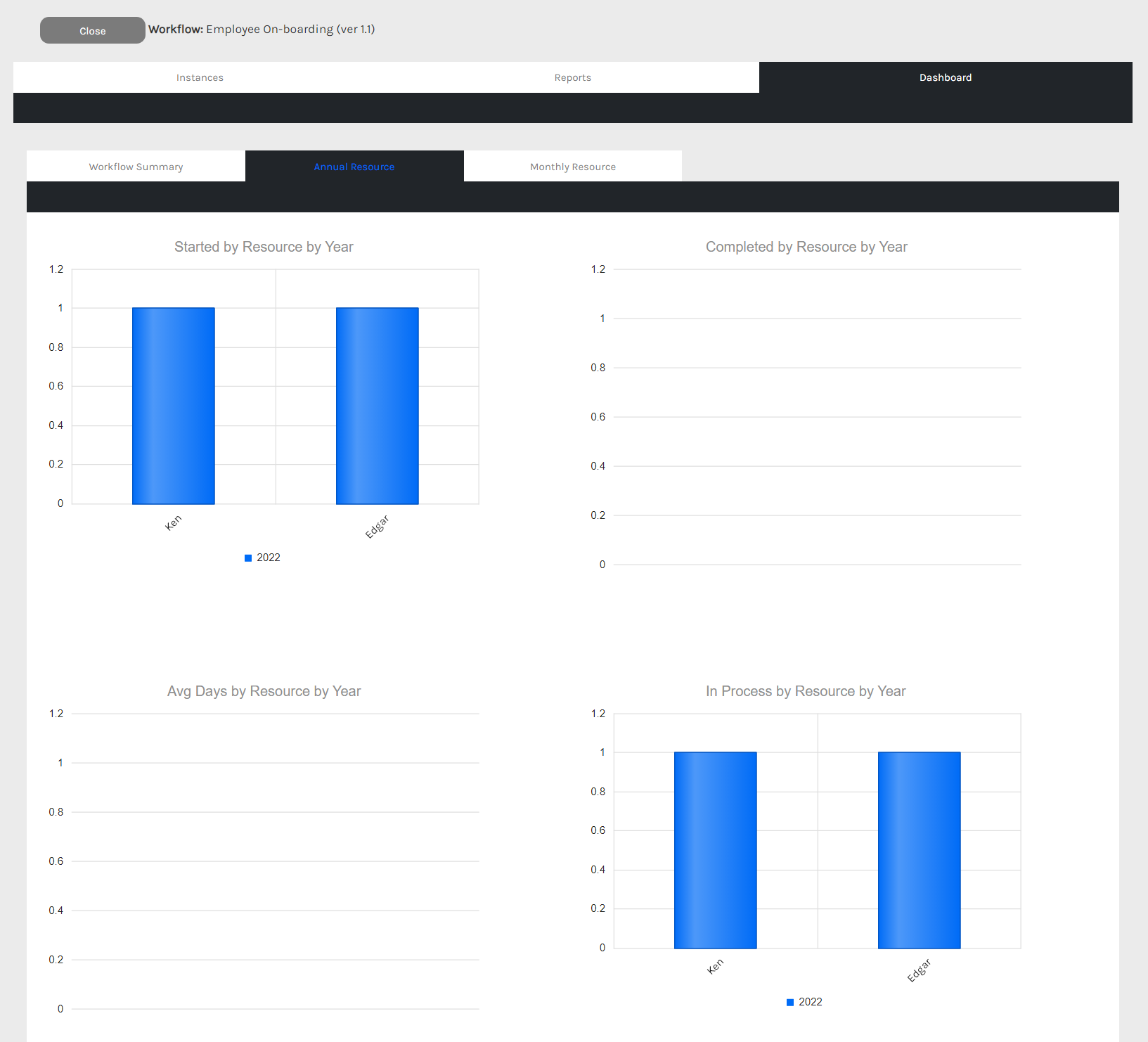The image size is (1148, 1042).
Task: Click the Started by Resource by Year title
Action: click(x=264, y=247)
